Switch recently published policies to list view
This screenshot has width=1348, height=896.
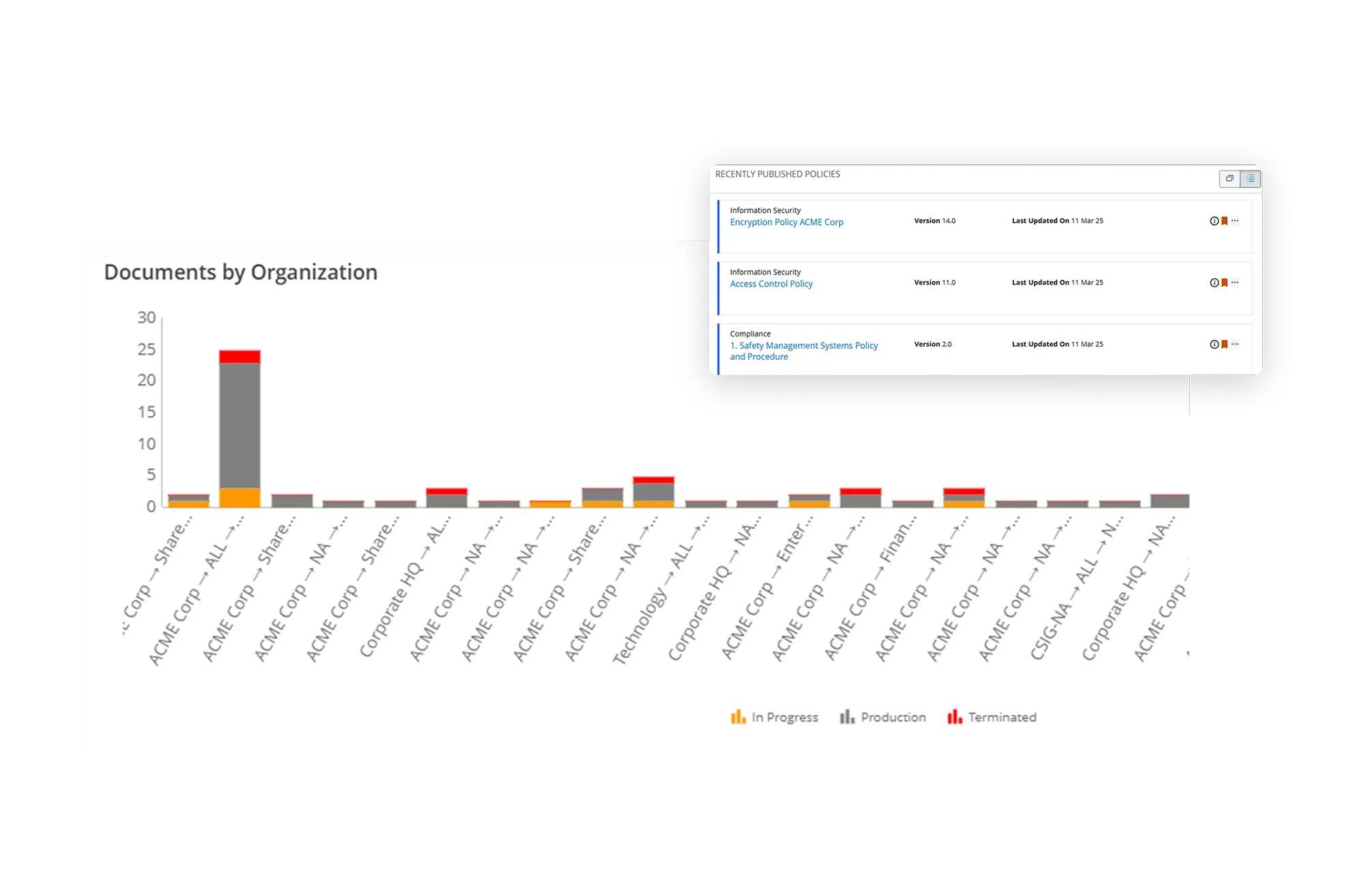[x=1250, y=179]
